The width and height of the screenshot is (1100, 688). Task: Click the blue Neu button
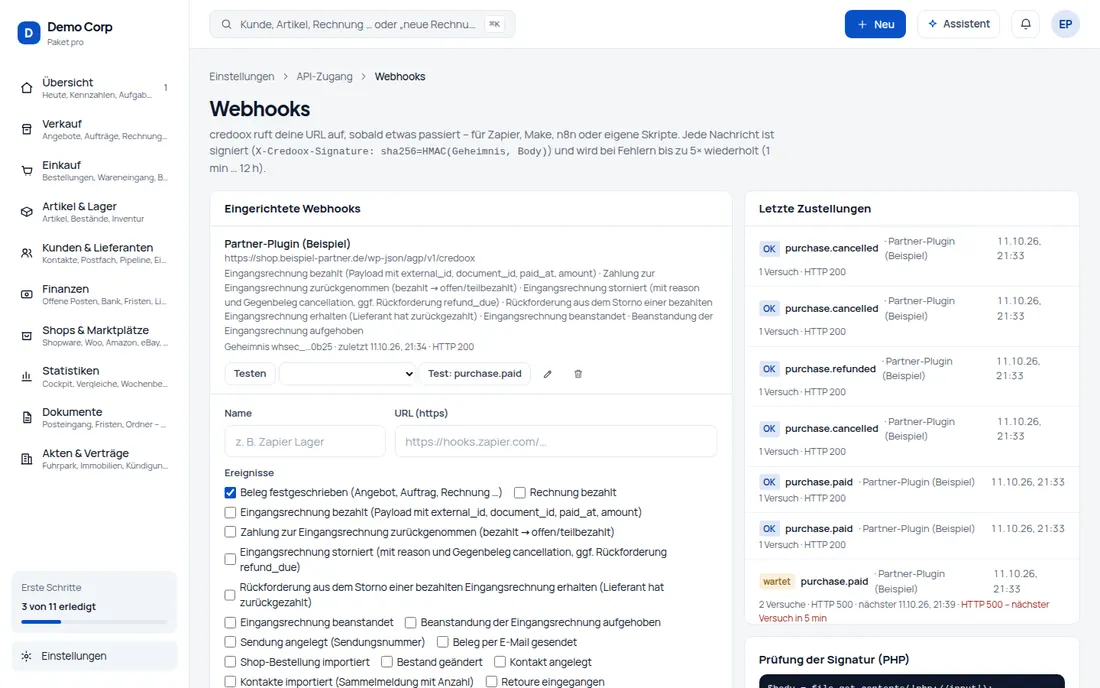(875, 24)
